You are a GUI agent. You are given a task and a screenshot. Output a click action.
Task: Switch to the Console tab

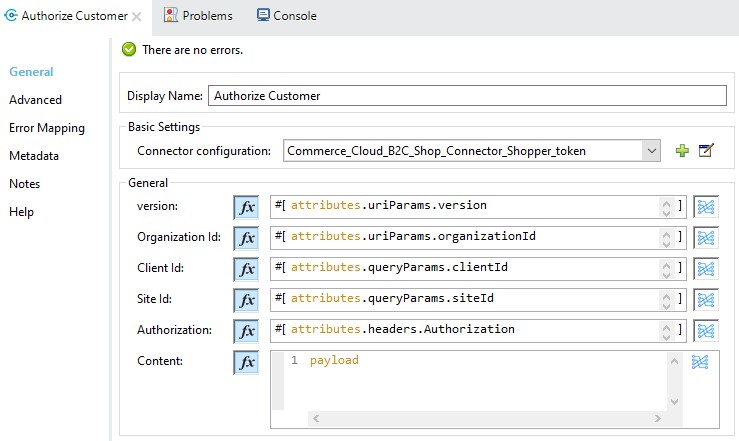tap(287, 16)
